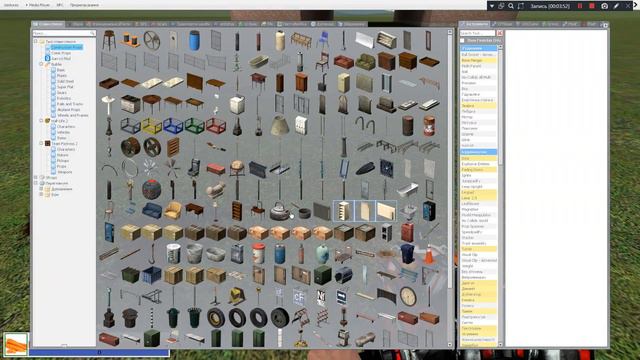Spawn the white washing machine prop
Screen dimensions: 640x360
[x=237, y=104]
